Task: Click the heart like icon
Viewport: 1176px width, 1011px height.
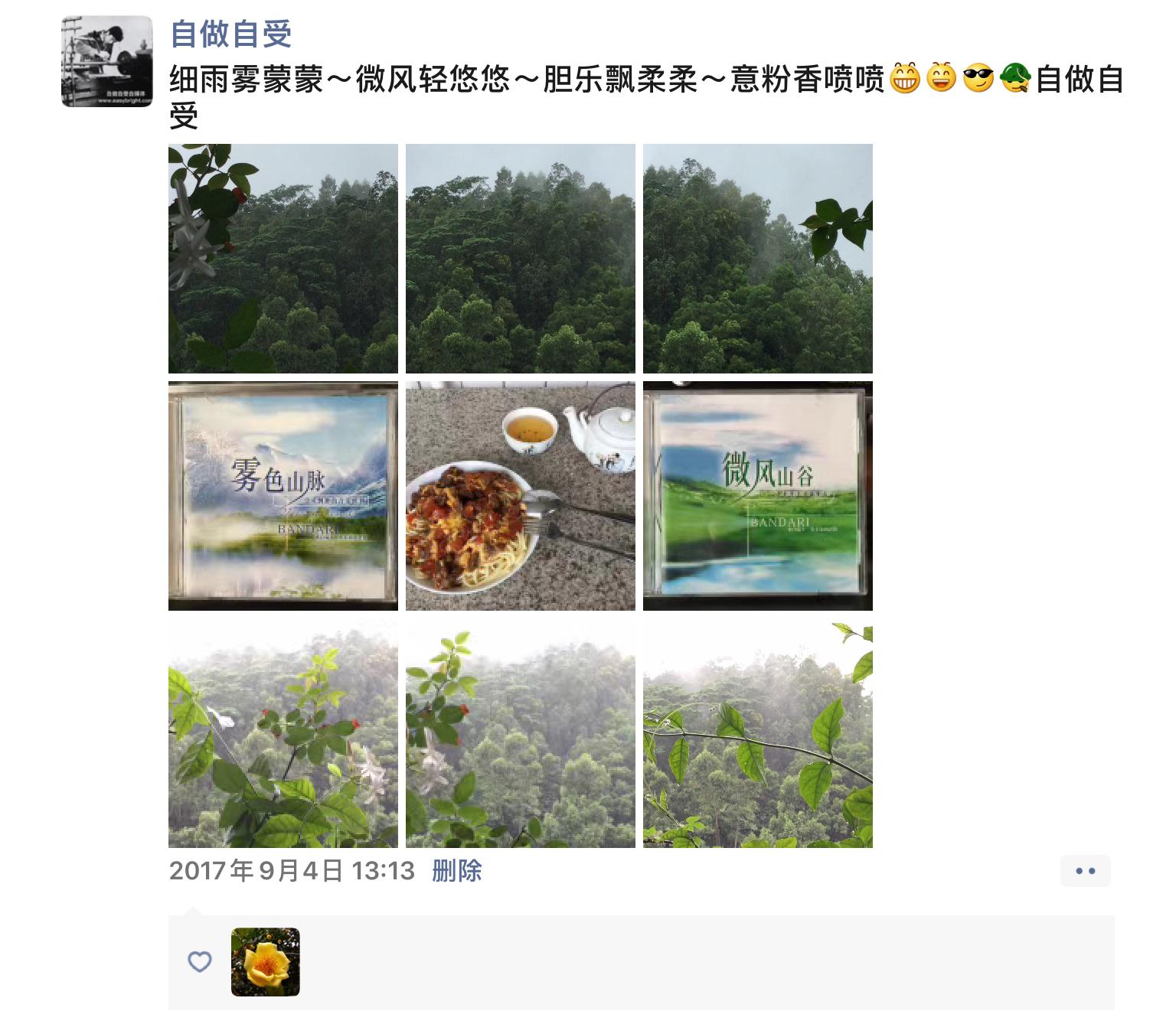Action: point(200,961)
